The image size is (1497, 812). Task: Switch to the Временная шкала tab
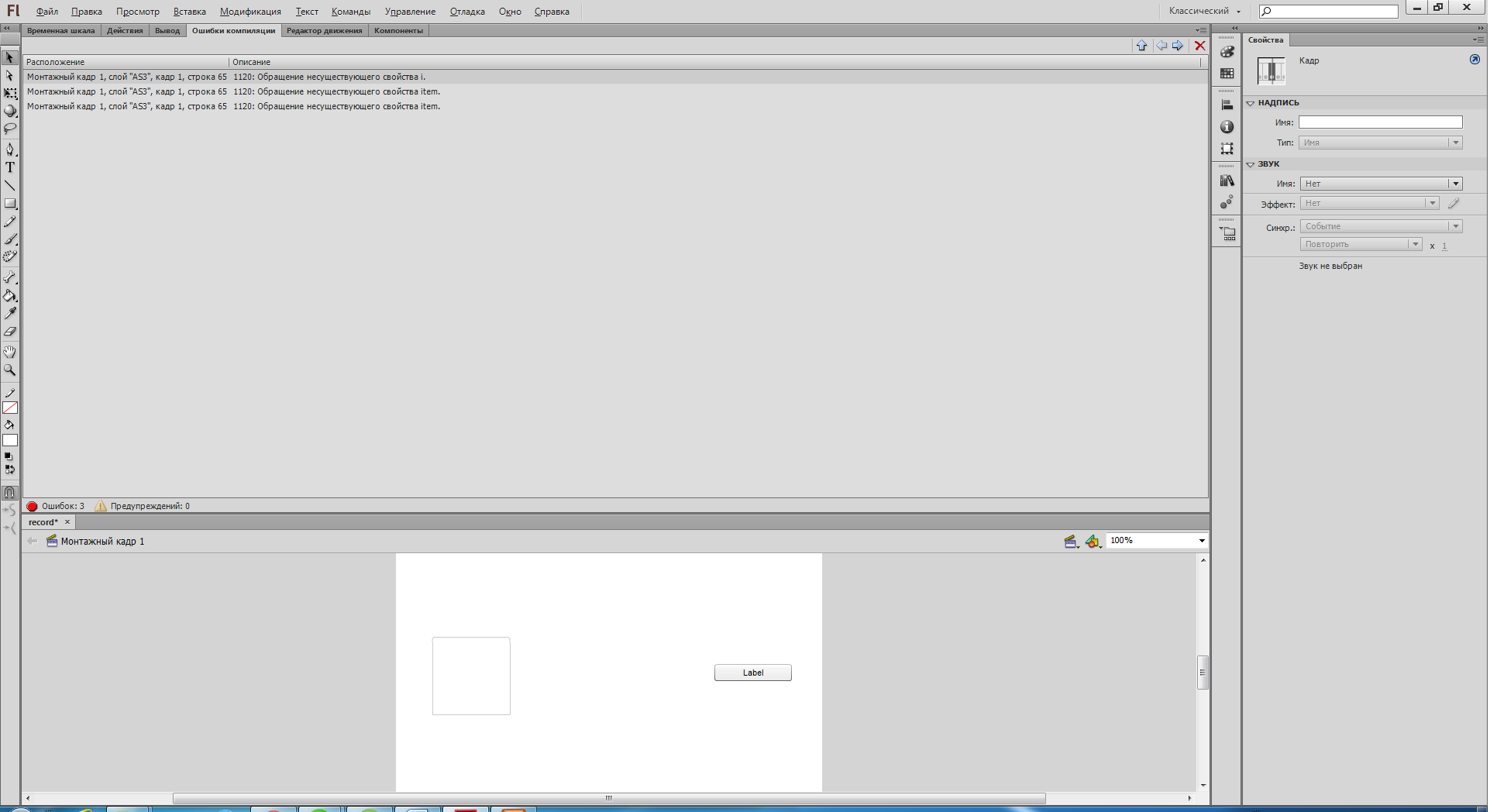click(x=61, y=31)
